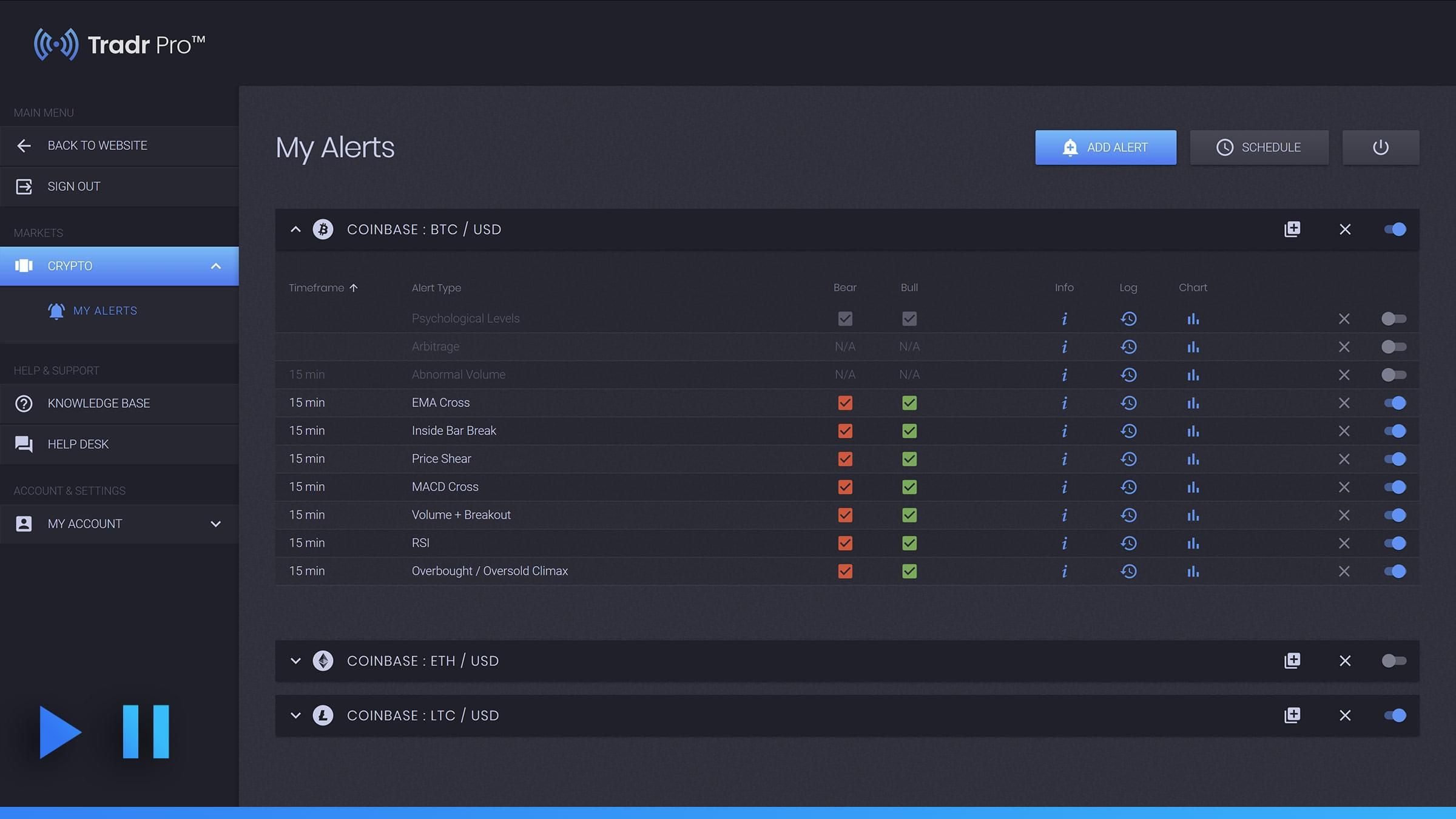This screenshot has width=1456, height=819.
Task: View log history for EMA Cross
Action: 1128,403
